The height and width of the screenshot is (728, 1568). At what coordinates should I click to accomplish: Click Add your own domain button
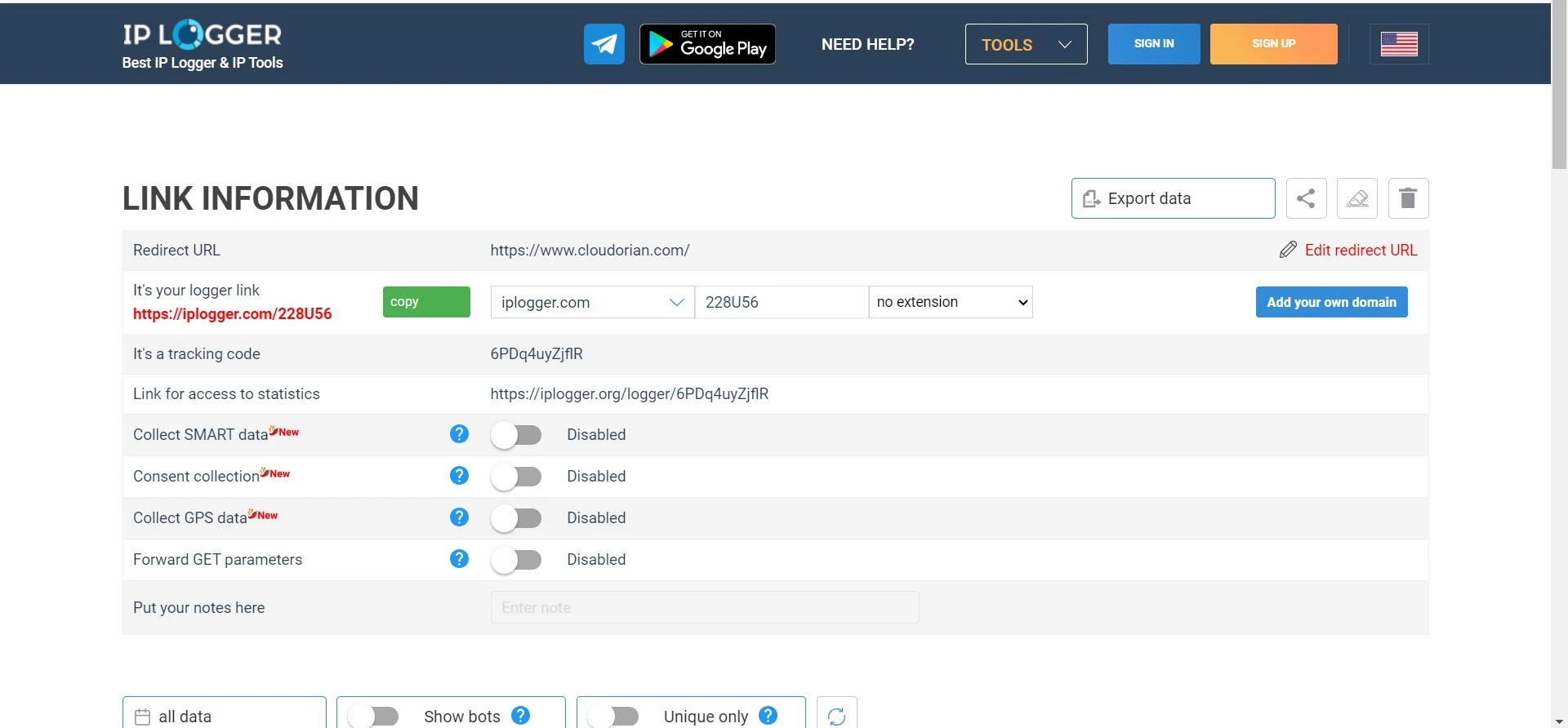[x=1331, y=302]
